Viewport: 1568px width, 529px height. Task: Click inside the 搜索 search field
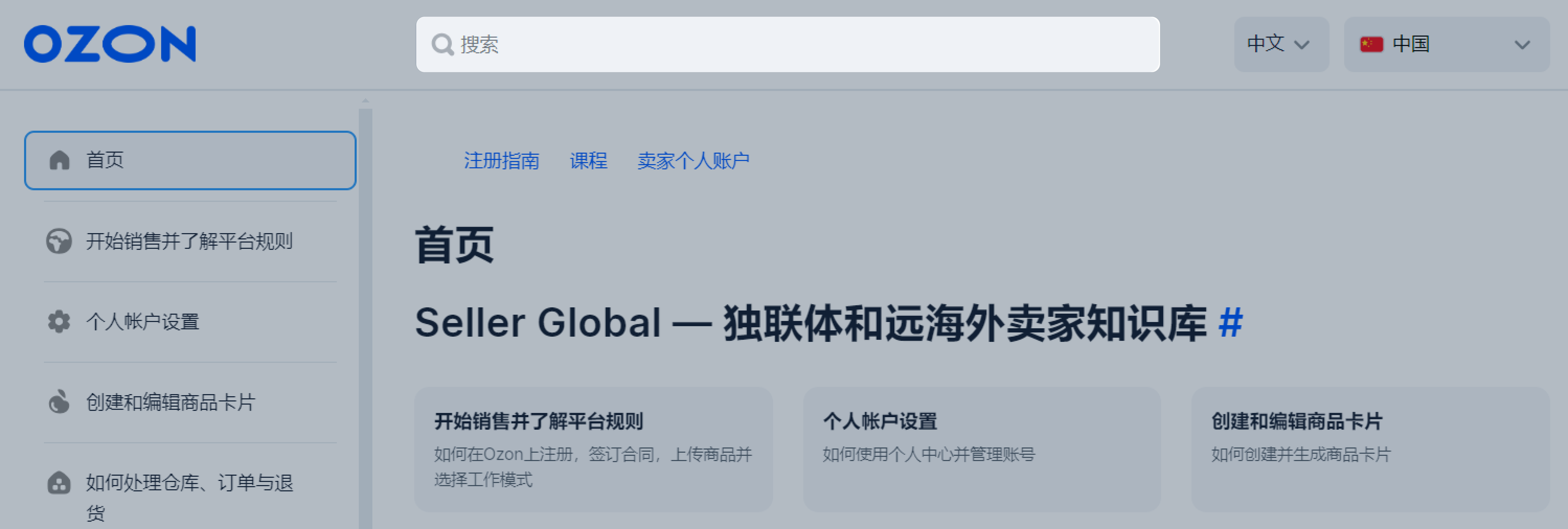[x=730, y=44]
